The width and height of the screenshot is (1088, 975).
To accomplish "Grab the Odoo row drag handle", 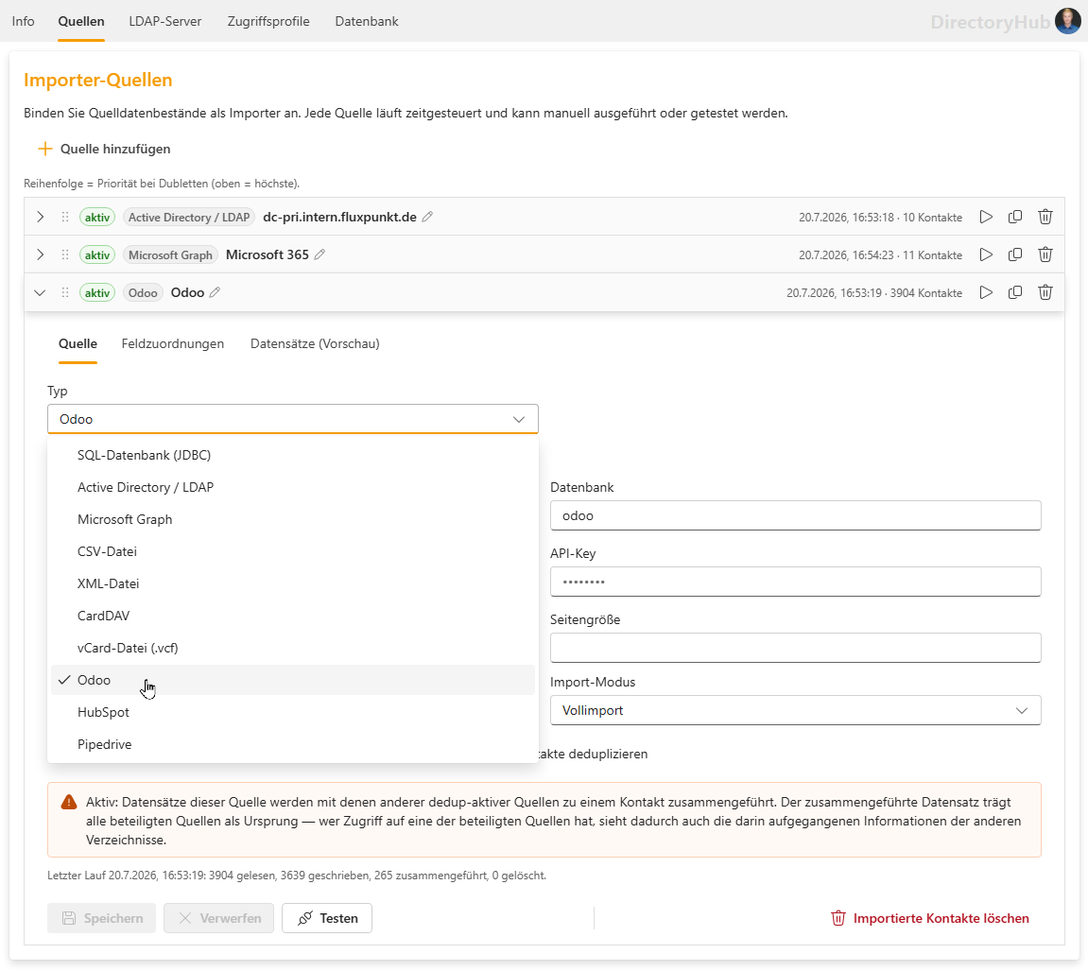I will (65, 293).
